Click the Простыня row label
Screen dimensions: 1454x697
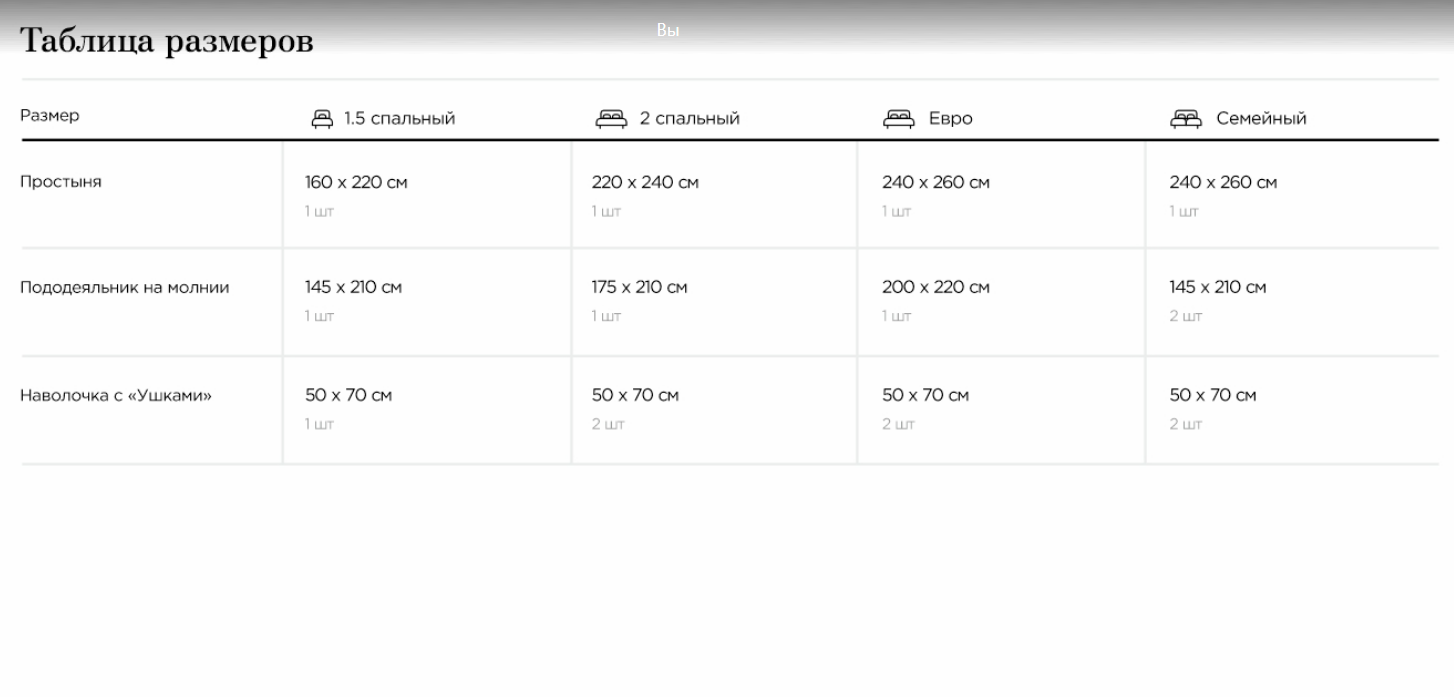click(61, 182)
